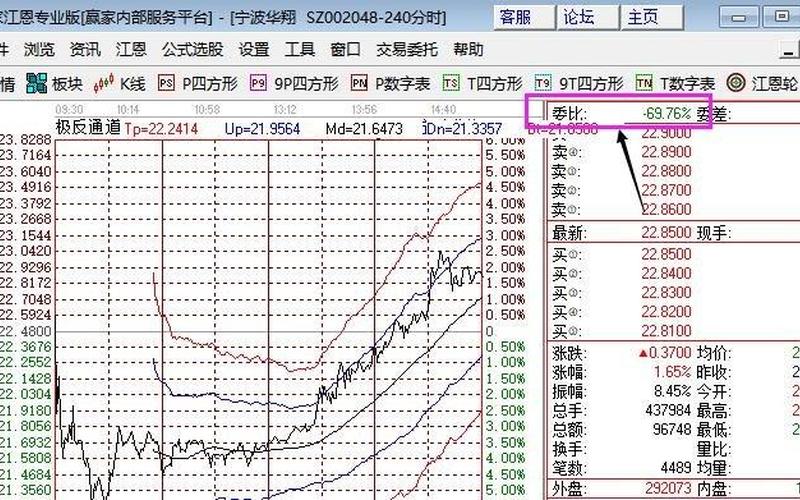Open the 板块 sector icon
The width and height of the screenshot is (800, 500).
37,83
